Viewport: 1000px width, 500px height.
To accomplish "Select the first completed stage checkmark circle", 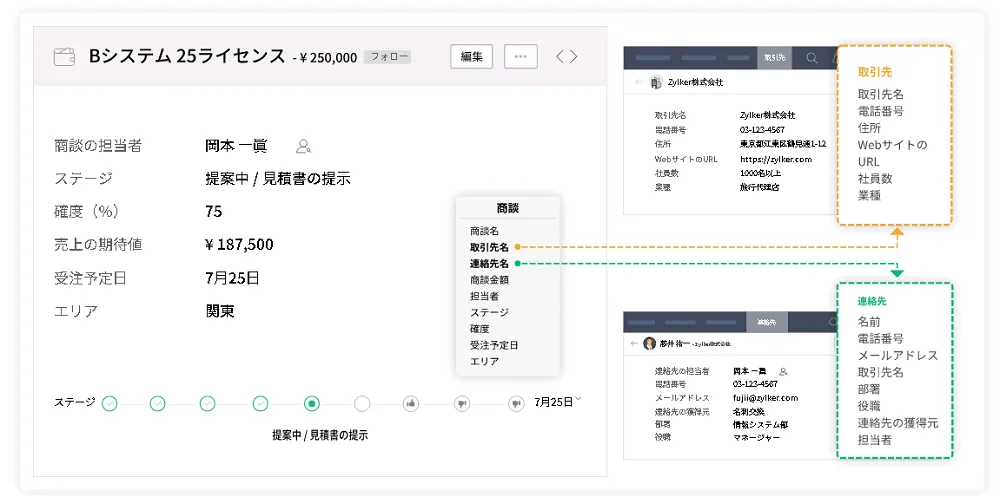I will click(110, 403).
